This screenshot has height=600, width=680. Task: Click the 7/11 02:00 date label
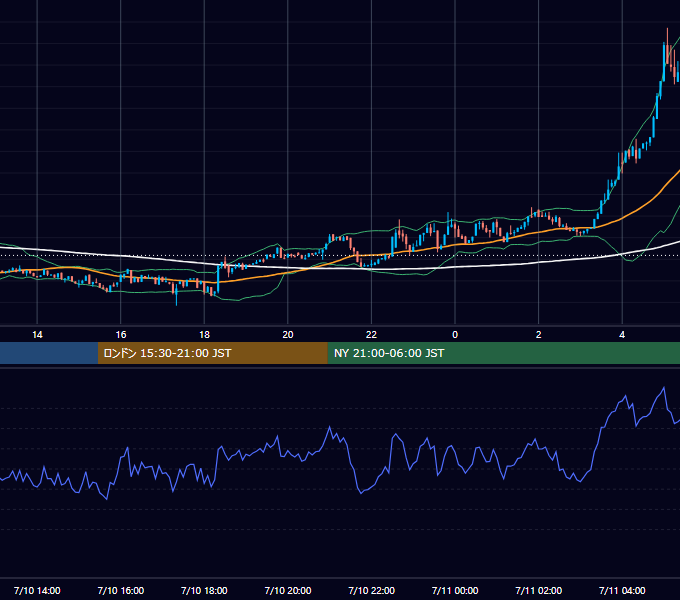point(539,590)
